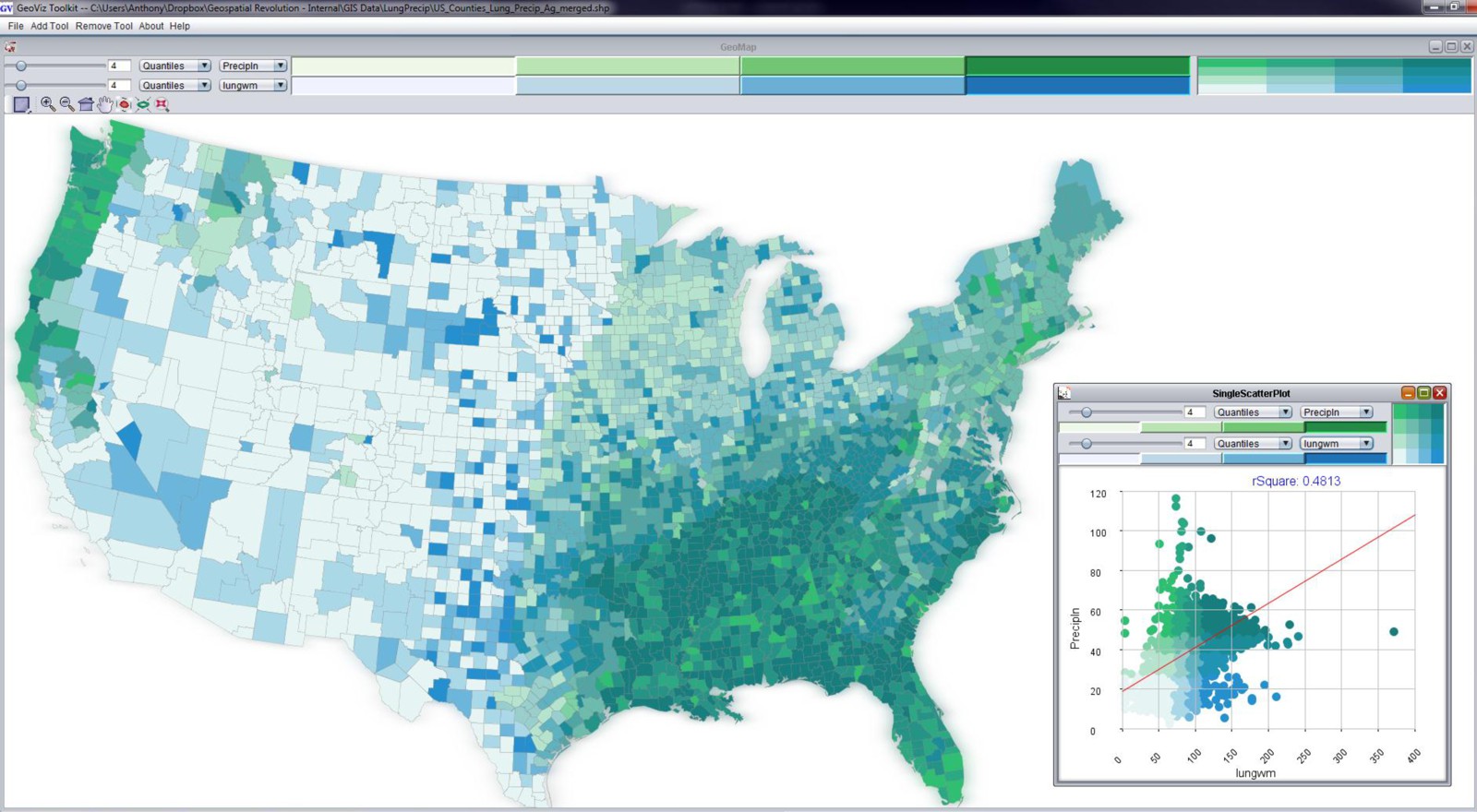Click the darkest green PrecipIn swatch in GeoMap
This screenshot has height=812, width=1477.
click(x=1077, y=66)
